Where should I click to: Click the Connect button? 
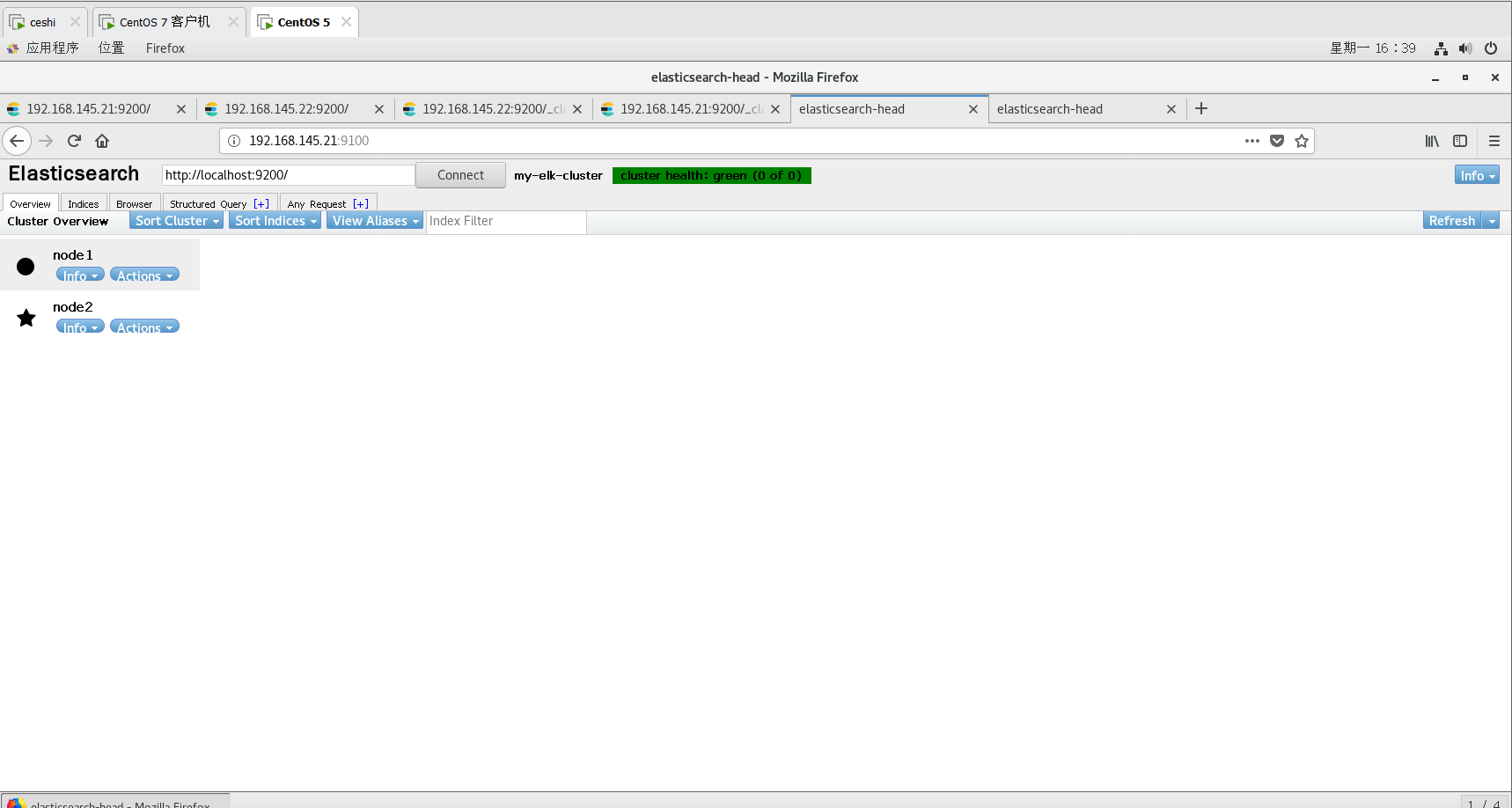tap(460, 175)
